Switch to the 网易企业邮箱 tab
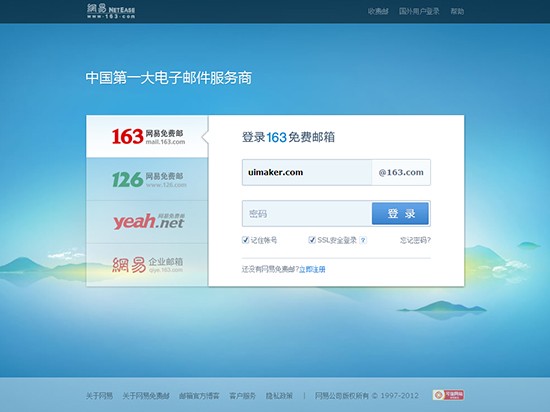Viewport: 550px width, 412px height. [x=147, y=265]
